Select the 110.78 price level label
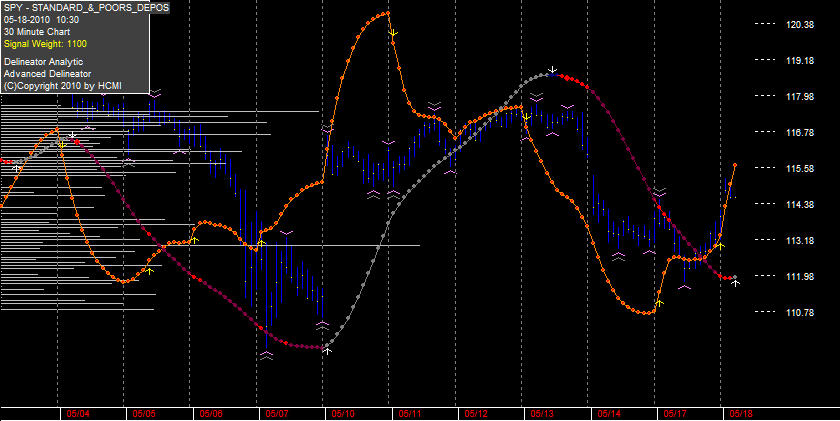Image resolution: width=840 pixels, height=421 pixels. point(800,312)
